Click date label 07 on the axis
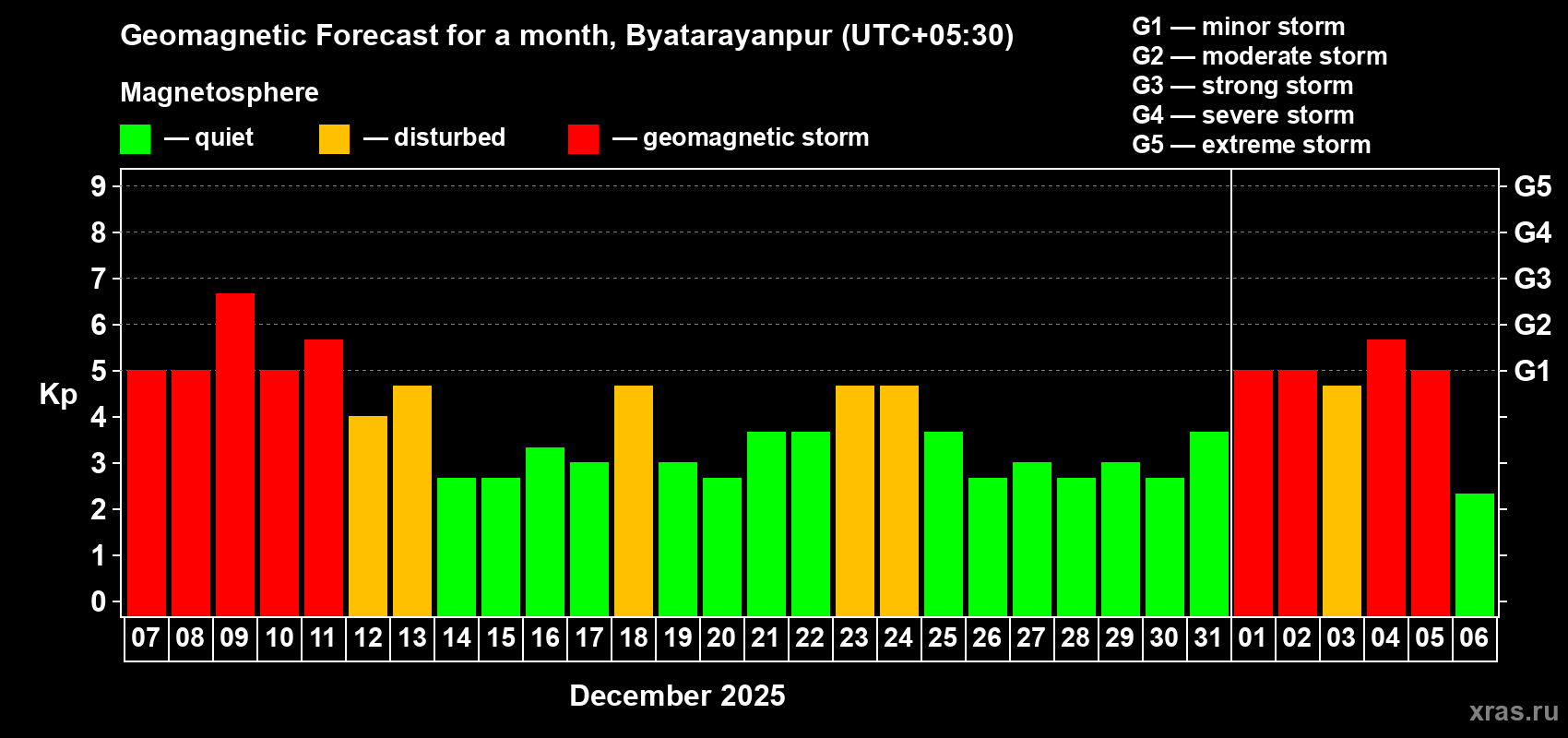 click(x=146, y=637)
